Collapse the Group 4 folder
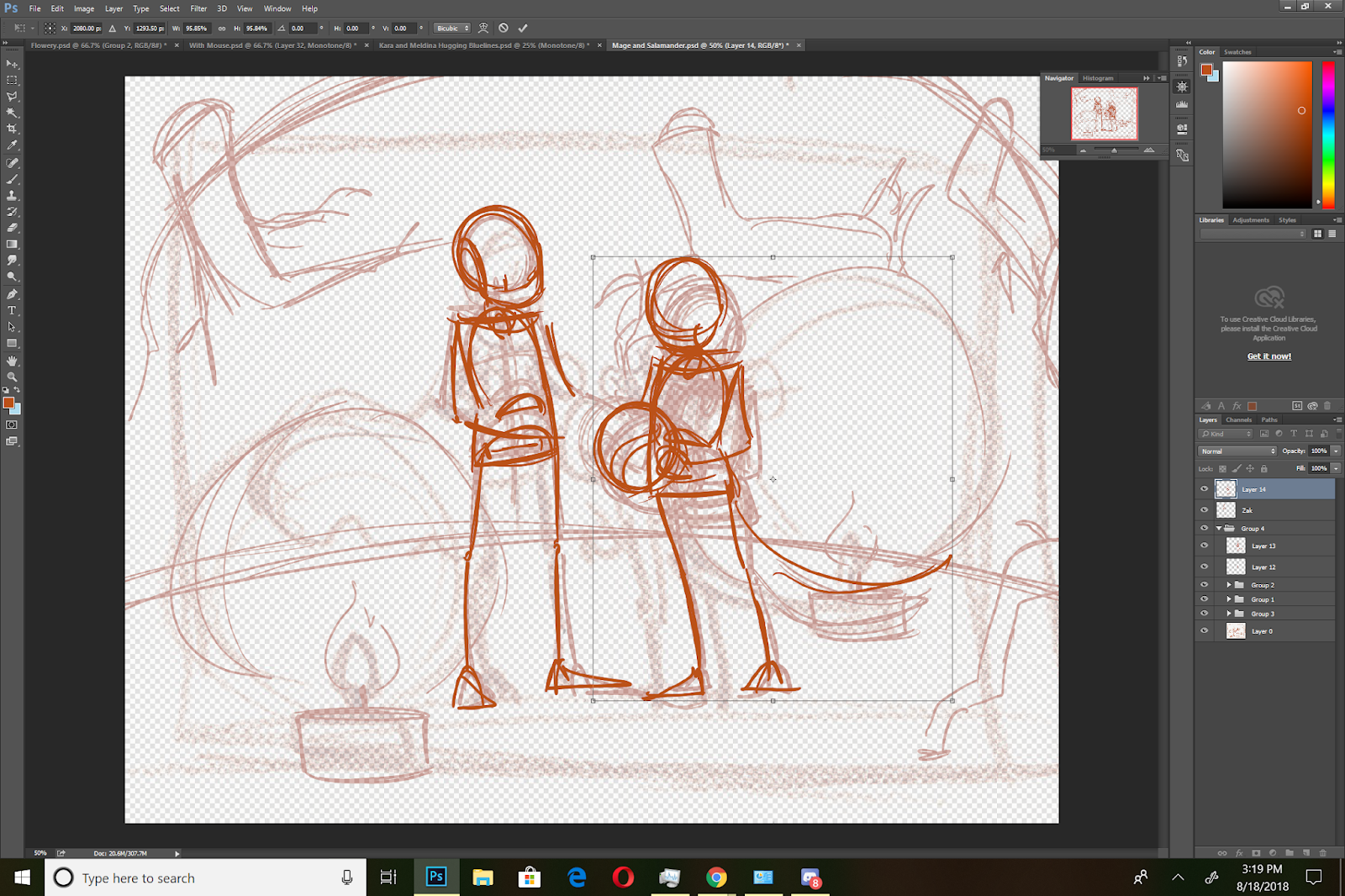The height and width of the screenshot is (896, 1345). [1219, 529]
